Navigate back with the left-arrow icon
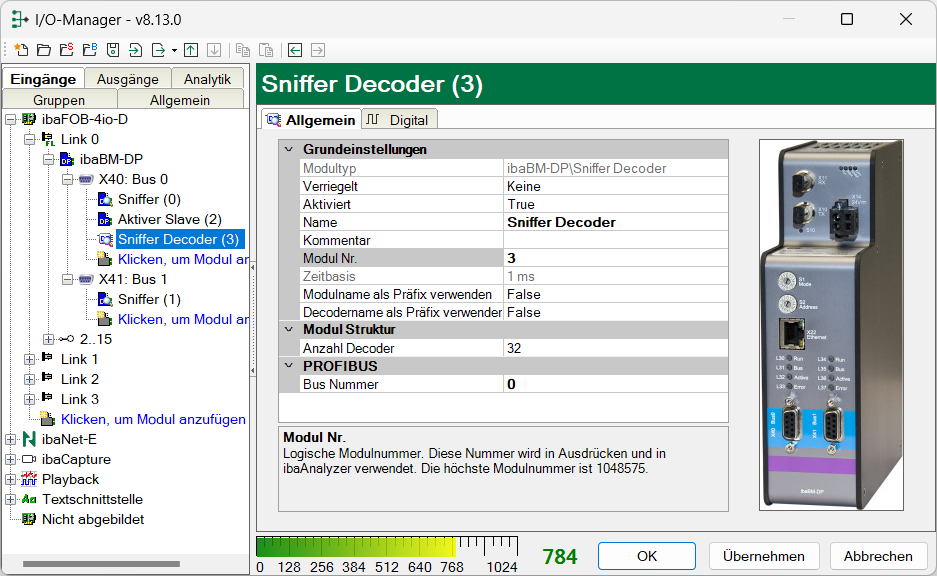Image resolution: width=937 pixels, height=576 pixels. (x=295, y=50)
